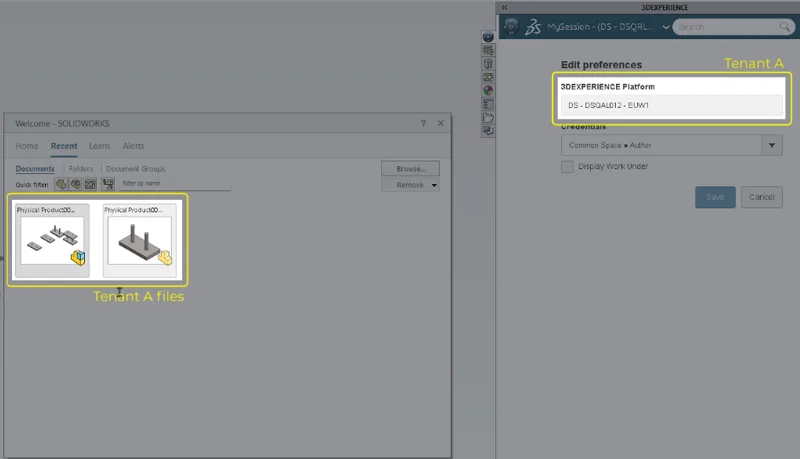Switch to the Learn tab

pyautogui.click(x=99, y=146)
